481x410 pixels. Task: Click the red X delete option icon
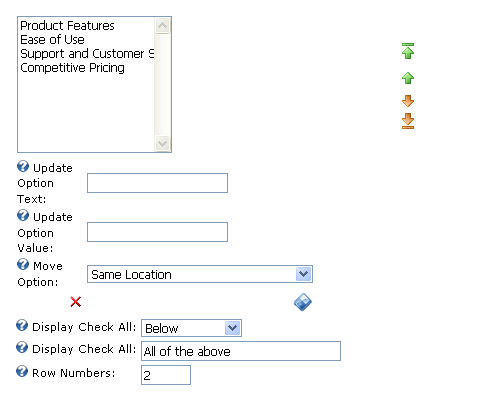(76, 302)
